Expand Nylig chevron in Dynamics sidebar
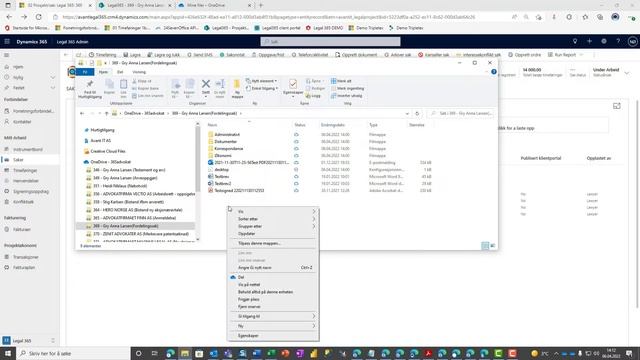This screenshot has width=640, height=360. (53, 78)
